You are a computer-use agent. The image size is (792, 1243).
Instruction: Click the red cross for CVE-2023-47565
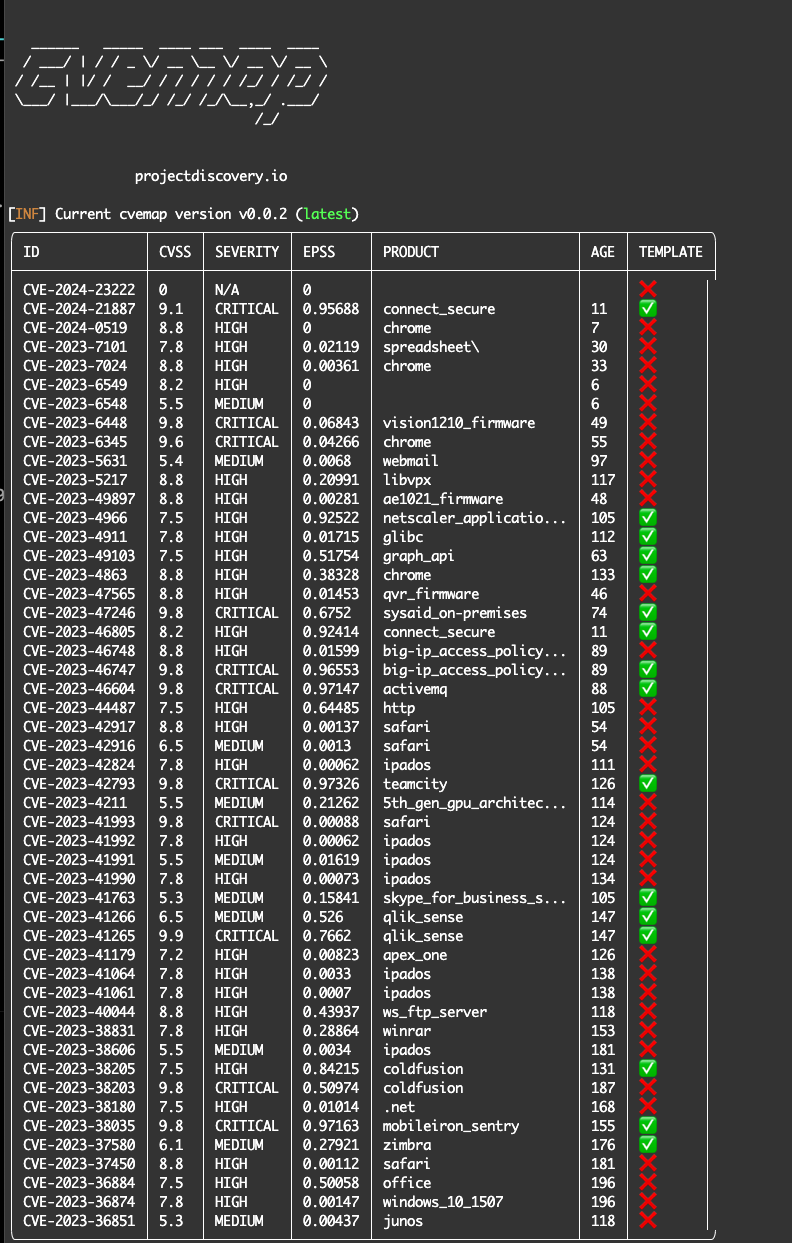point(648,594)
